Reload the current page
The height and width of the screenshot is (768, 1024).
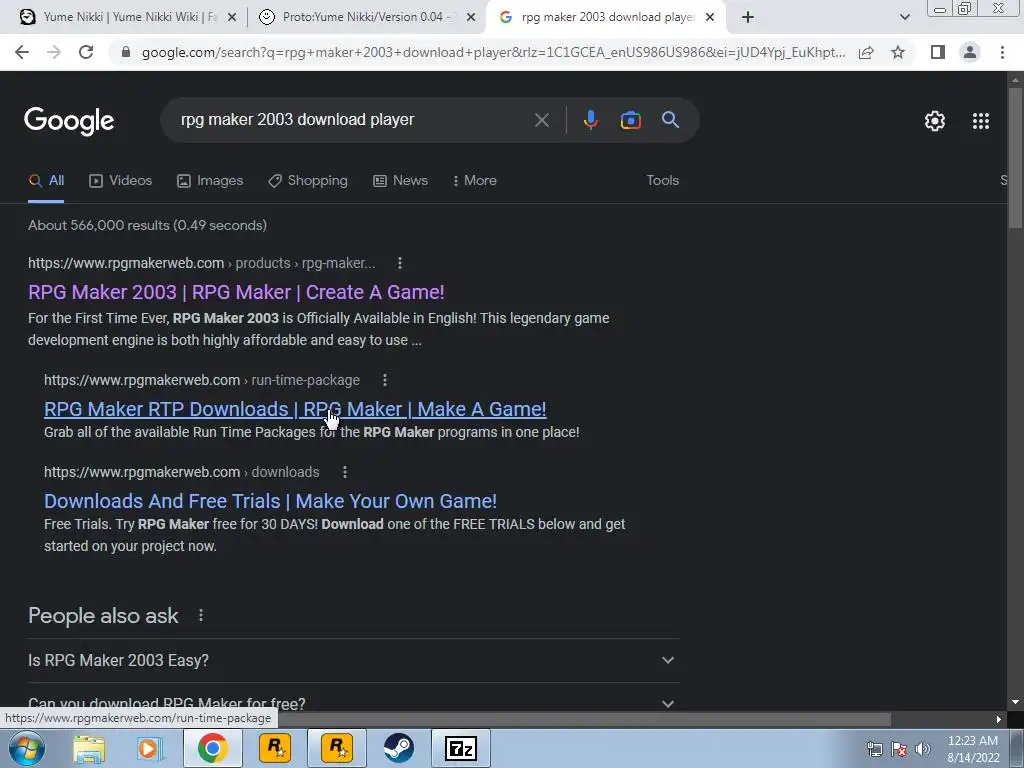click(86, 52)
